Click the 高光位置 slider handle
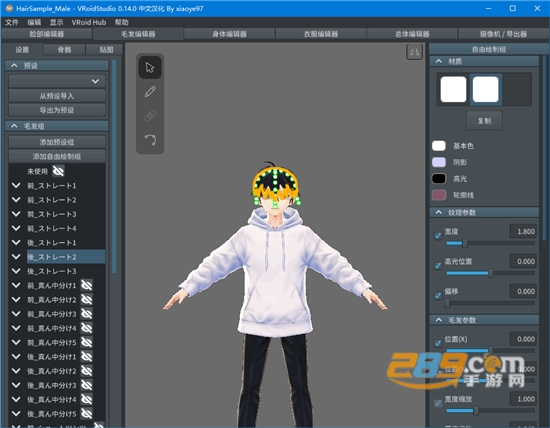550x428 pixels. 491,273
